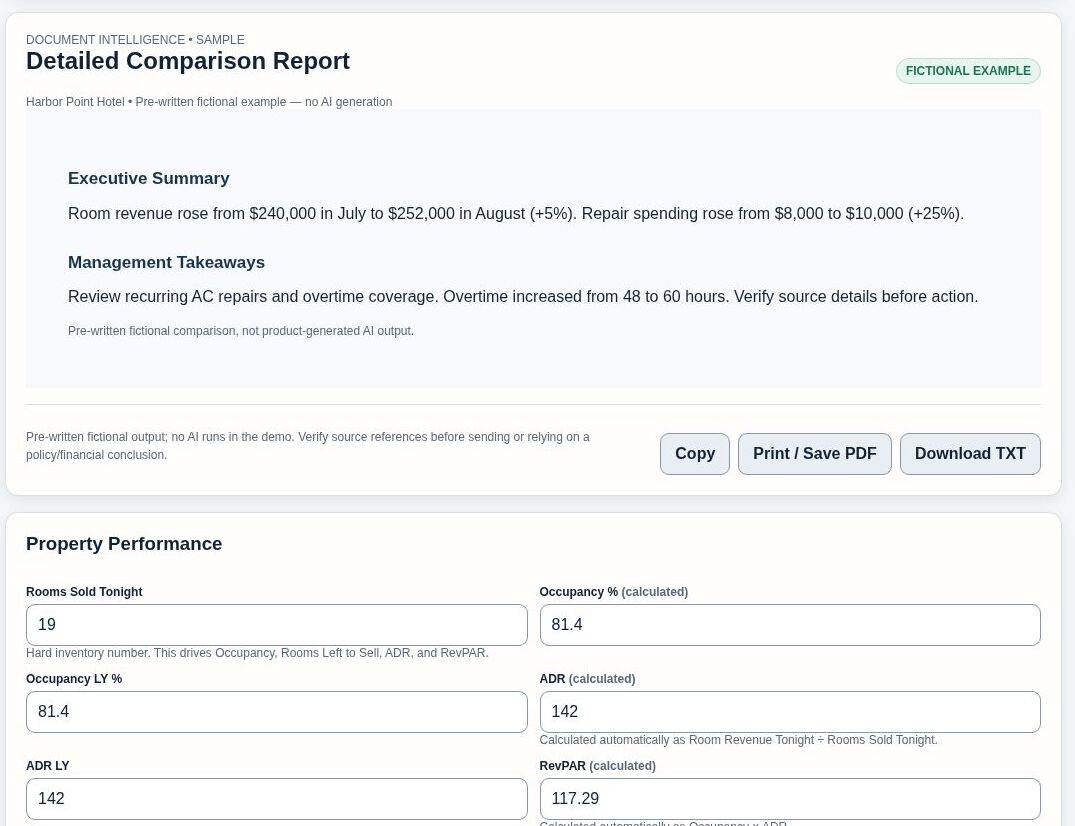The image size is (1075, 826).
Task: Click the 'ADR (calculated)' field label
Action: 588,679
